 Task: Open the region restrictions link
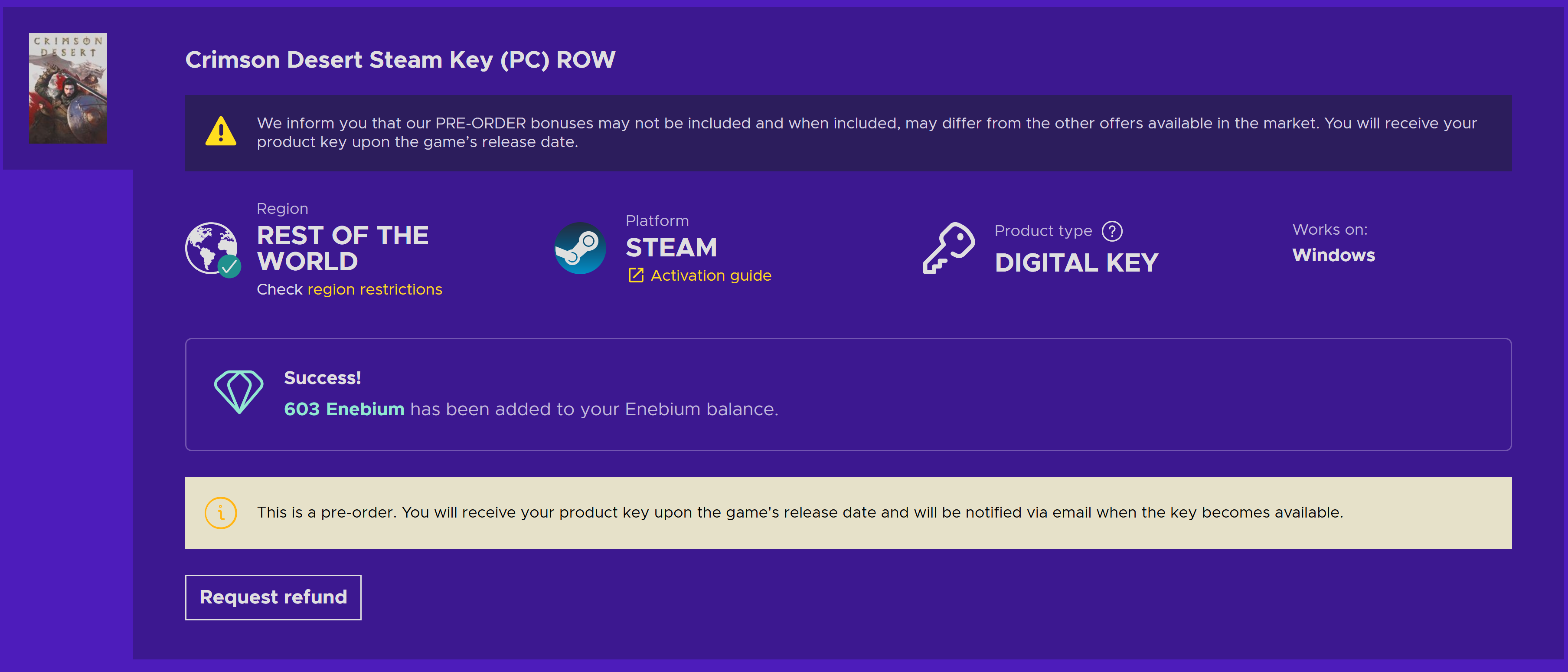374,289
